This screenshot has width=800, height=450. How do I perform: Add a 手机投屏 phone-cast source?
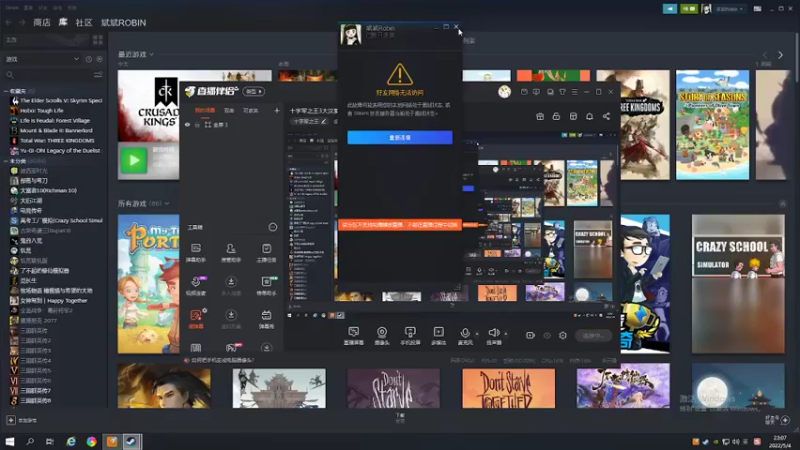(x=410, y=335)
